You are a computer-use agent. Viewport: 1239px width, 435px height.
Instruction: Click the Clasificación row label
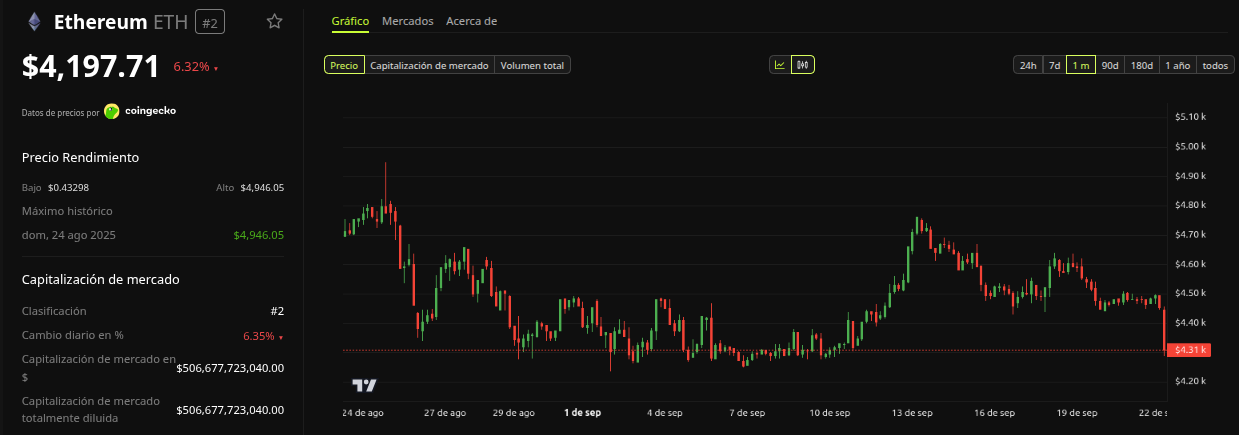(x=54, y=311)
